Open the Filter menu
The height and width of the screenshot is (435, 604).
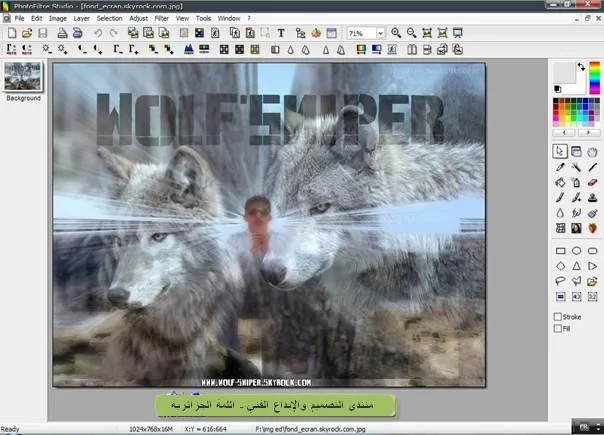click(x=161, y=18)
